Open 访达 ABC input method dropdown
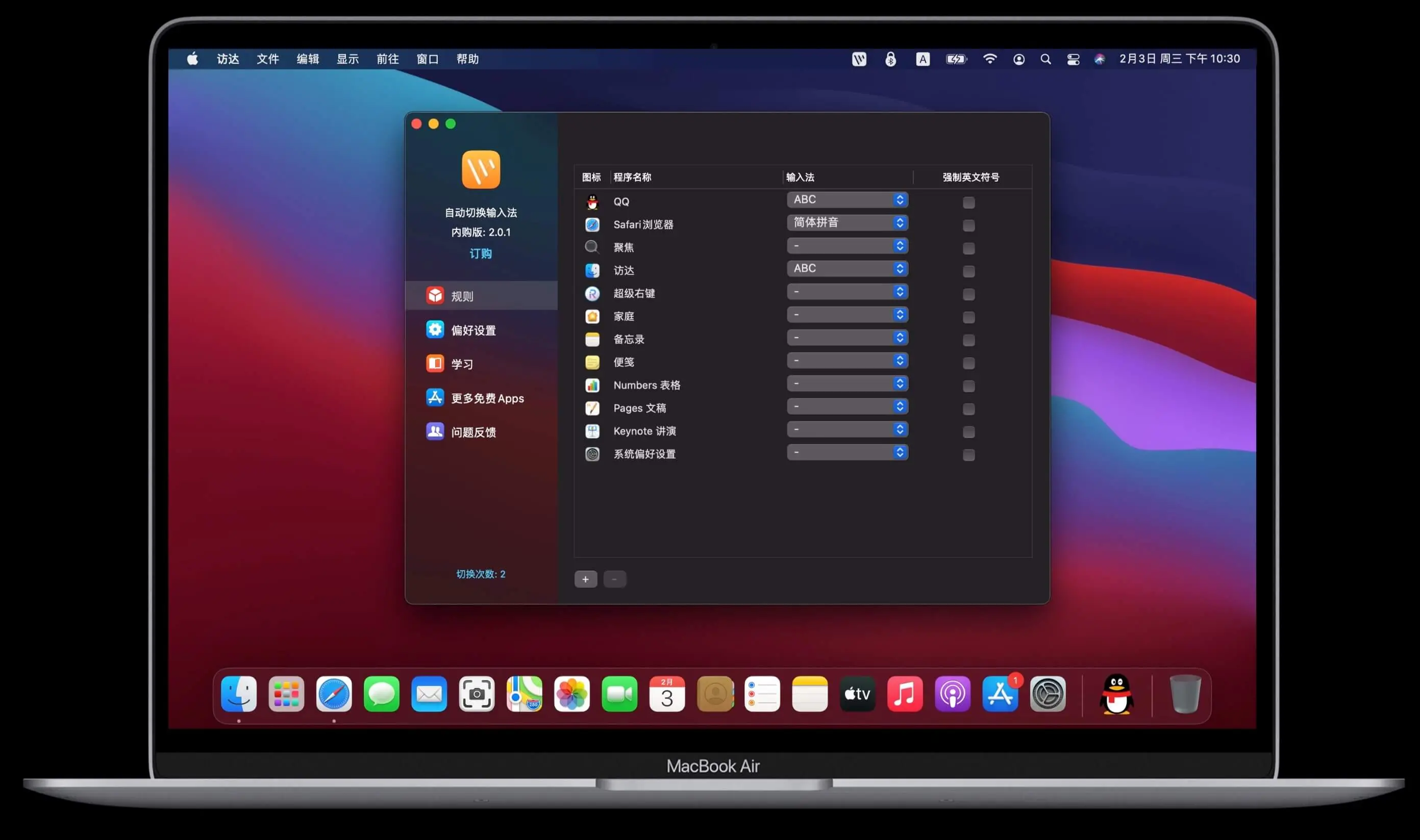1420x840 pixels. 847,268
